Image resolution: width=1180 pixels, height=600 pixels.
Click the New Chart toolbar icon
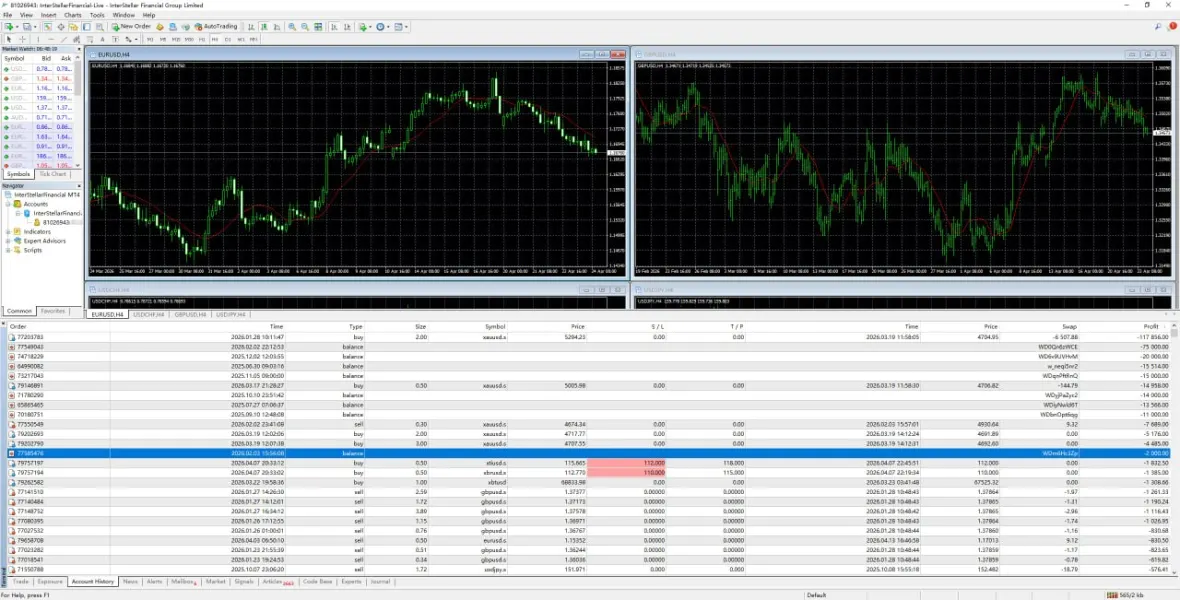pyautogui.click(x=9, y=26)
